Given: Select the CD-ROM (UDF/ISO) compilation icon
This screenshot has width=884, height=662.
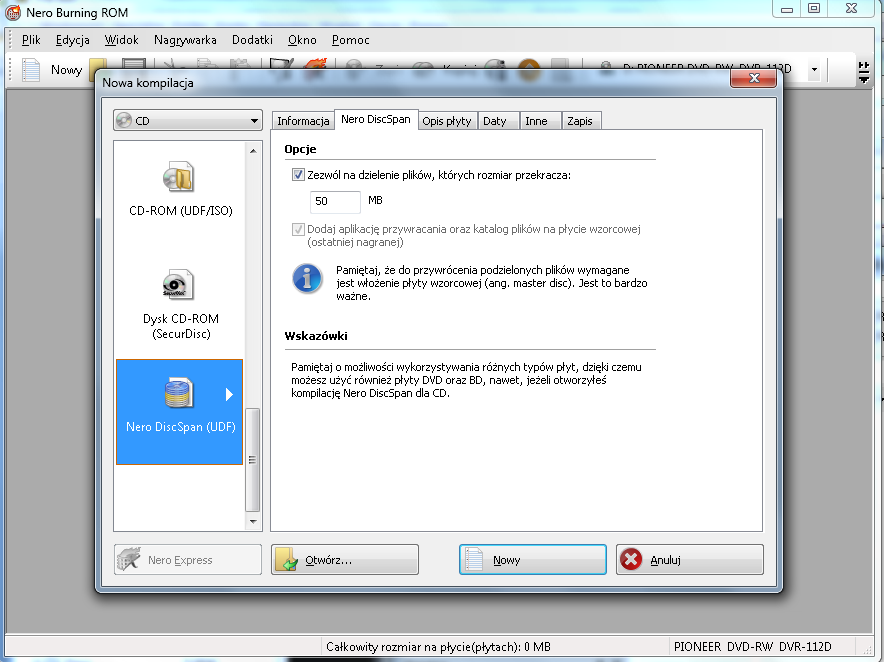Looking at the screenshot, I should [179, 177].
